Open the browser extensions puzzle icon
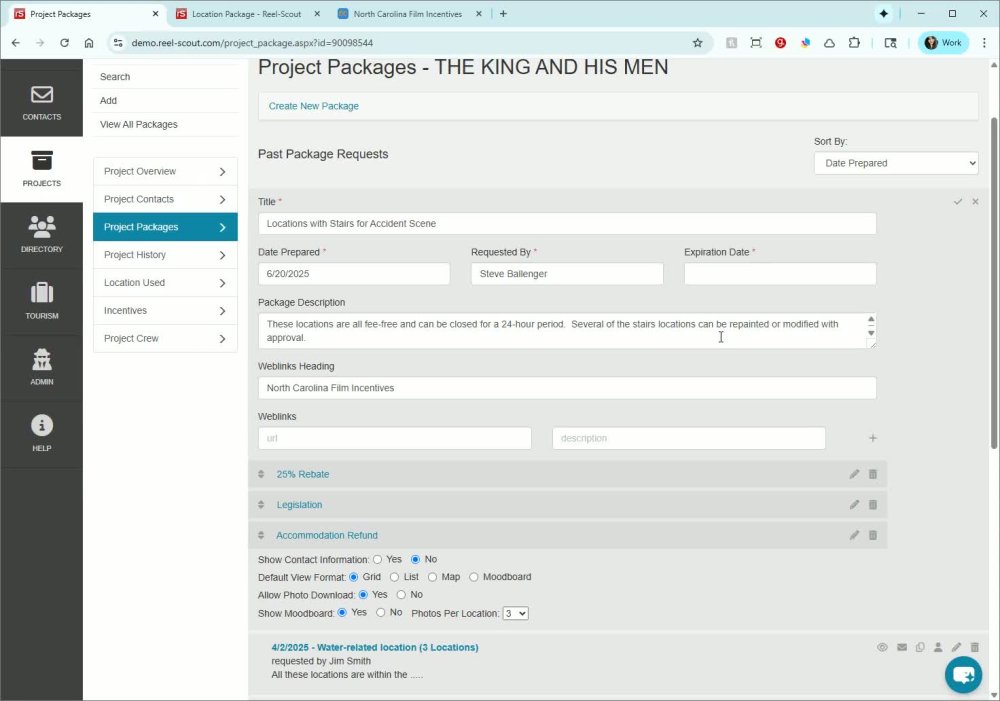The image size is (1000, 701). [x=854, y=43]
